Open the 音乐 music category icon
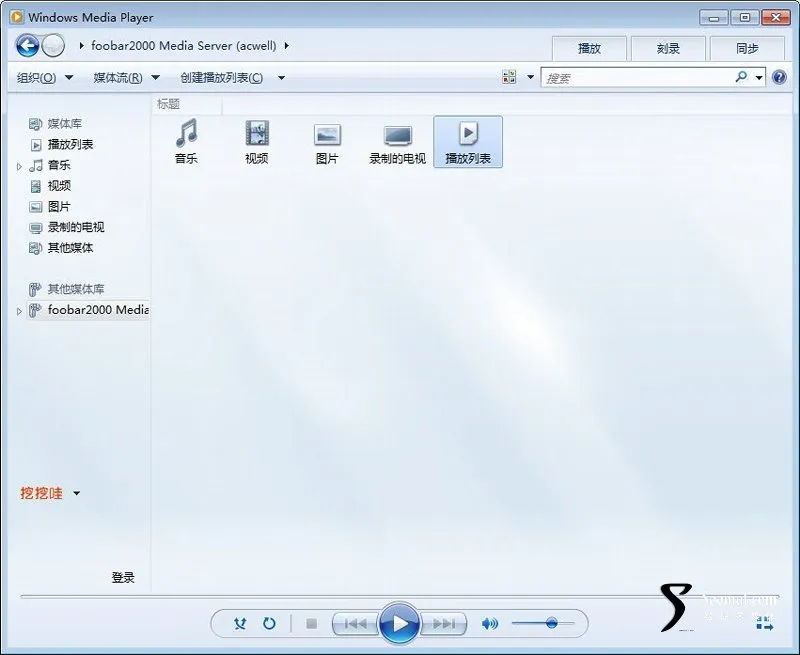The width and height of the screenshot is (800, 655). click(186, 141)
